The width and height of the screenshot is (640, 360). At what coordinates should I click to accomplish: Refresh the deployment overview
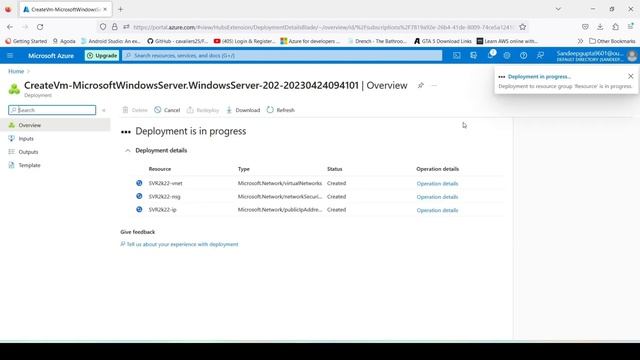pos(280,110)
